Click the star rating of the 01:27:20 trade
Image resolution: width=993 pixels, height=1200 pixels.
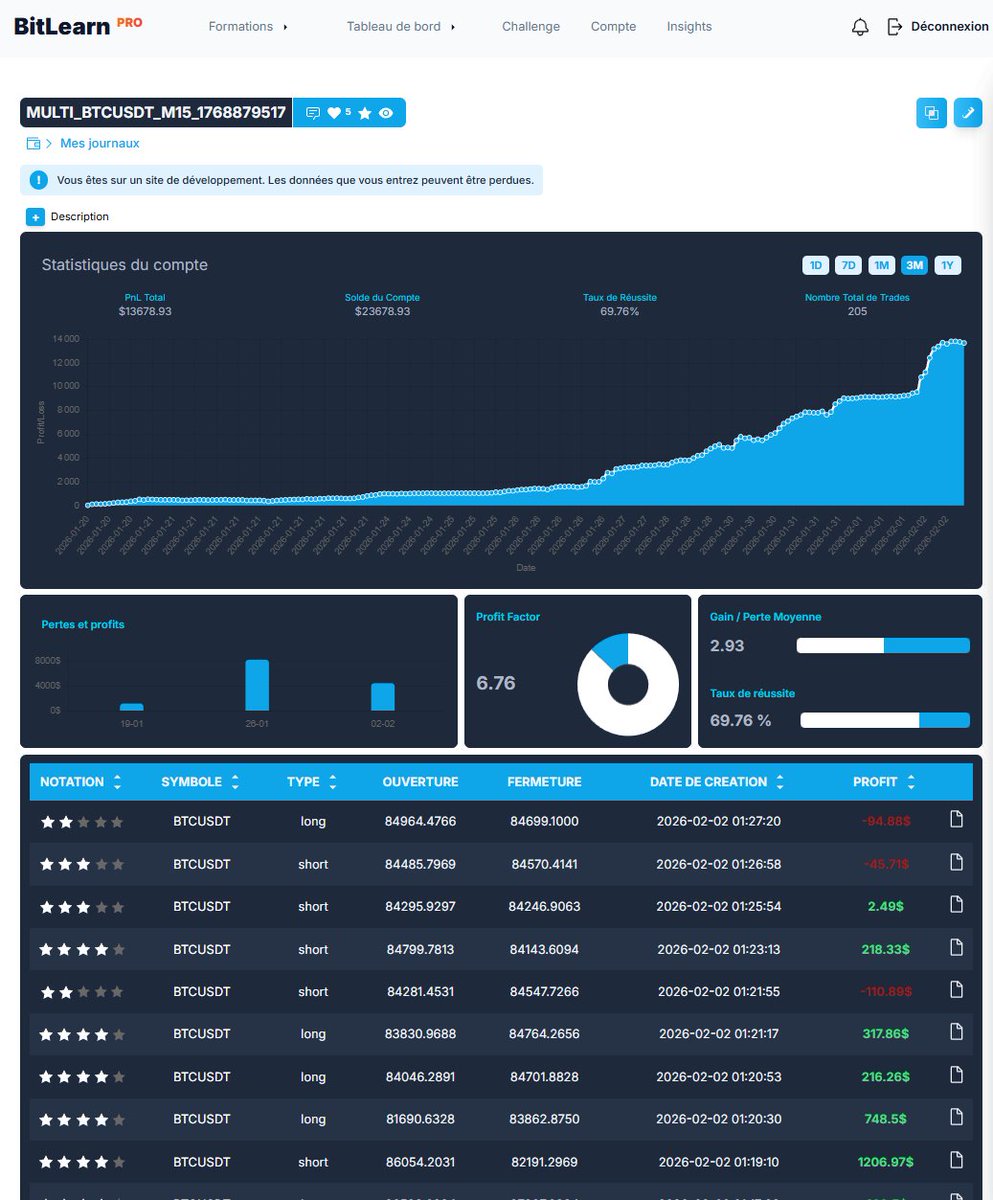(82, 822)
